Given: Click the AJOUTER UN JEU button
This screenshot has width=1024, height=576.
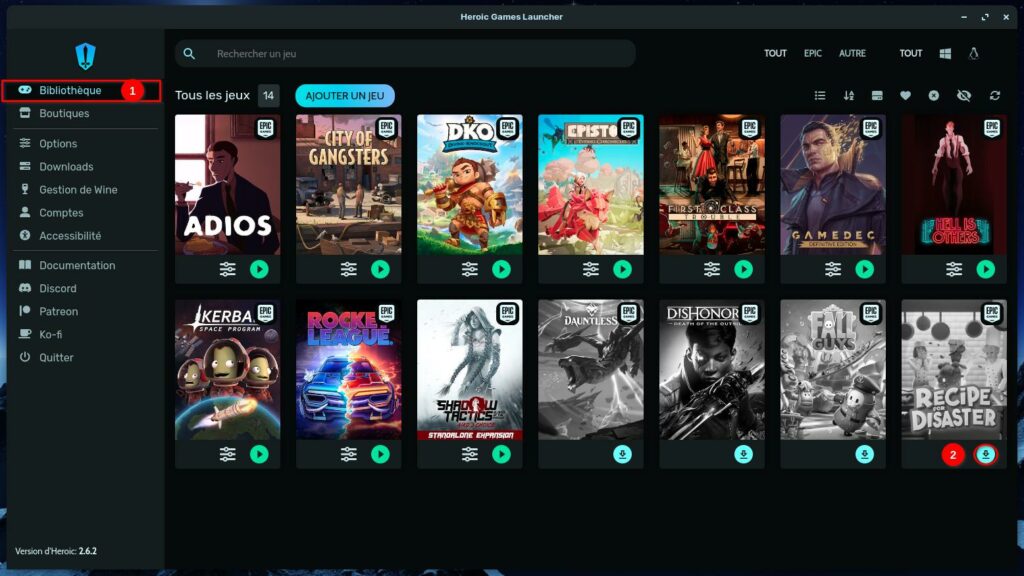Looking at the screenshot, I should tap(345, 96).
